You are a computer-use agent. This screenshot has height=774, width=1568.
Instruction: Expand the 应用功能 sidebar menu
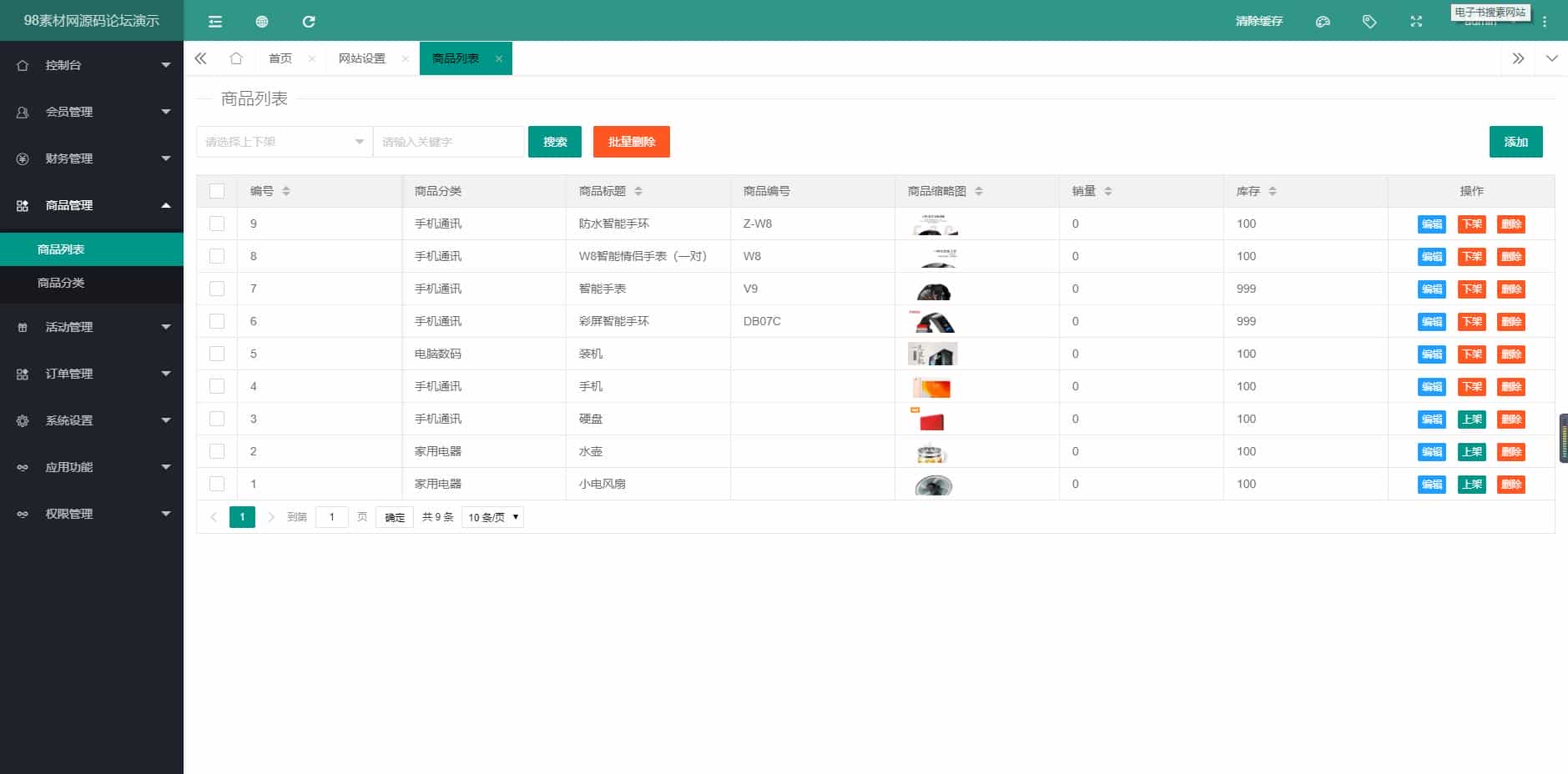point(92,467)
